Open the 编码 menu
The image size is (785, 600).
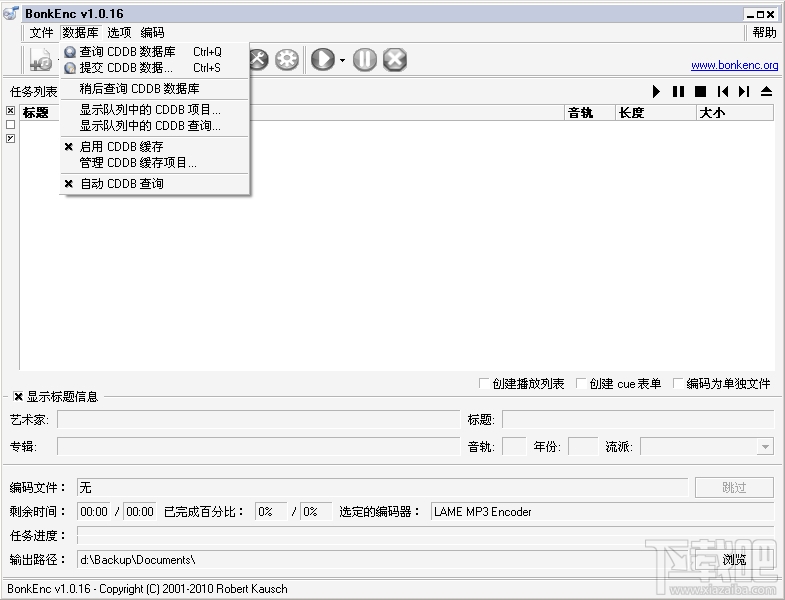152,33
